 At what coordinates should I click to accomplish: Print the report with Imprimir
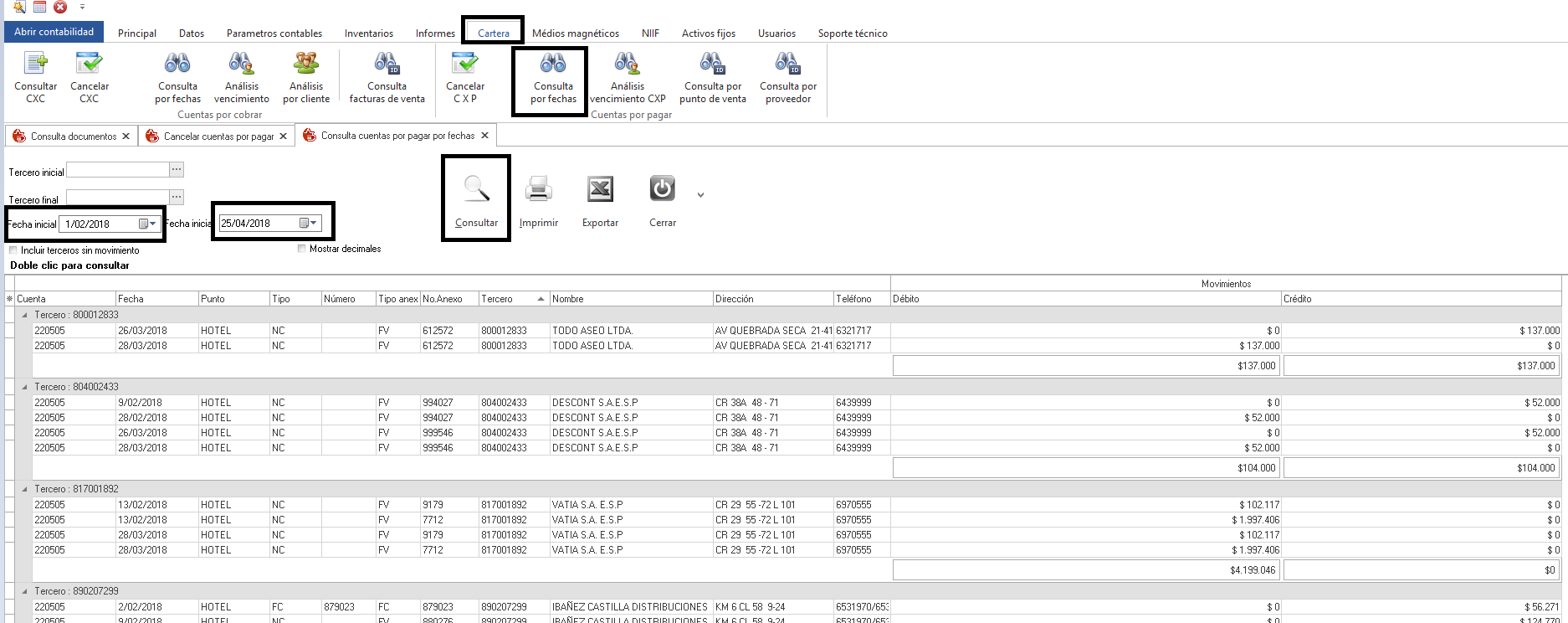538,201
